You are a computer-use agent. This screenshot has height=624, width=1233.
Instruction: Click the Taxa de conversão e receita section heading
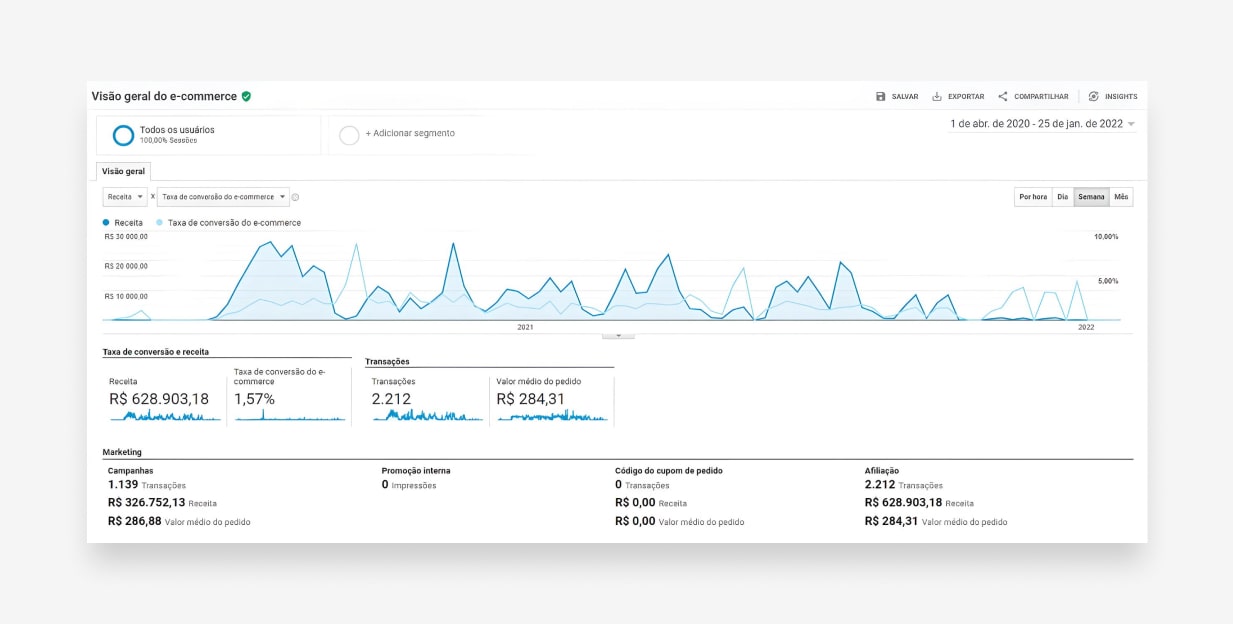pos(156,352)
